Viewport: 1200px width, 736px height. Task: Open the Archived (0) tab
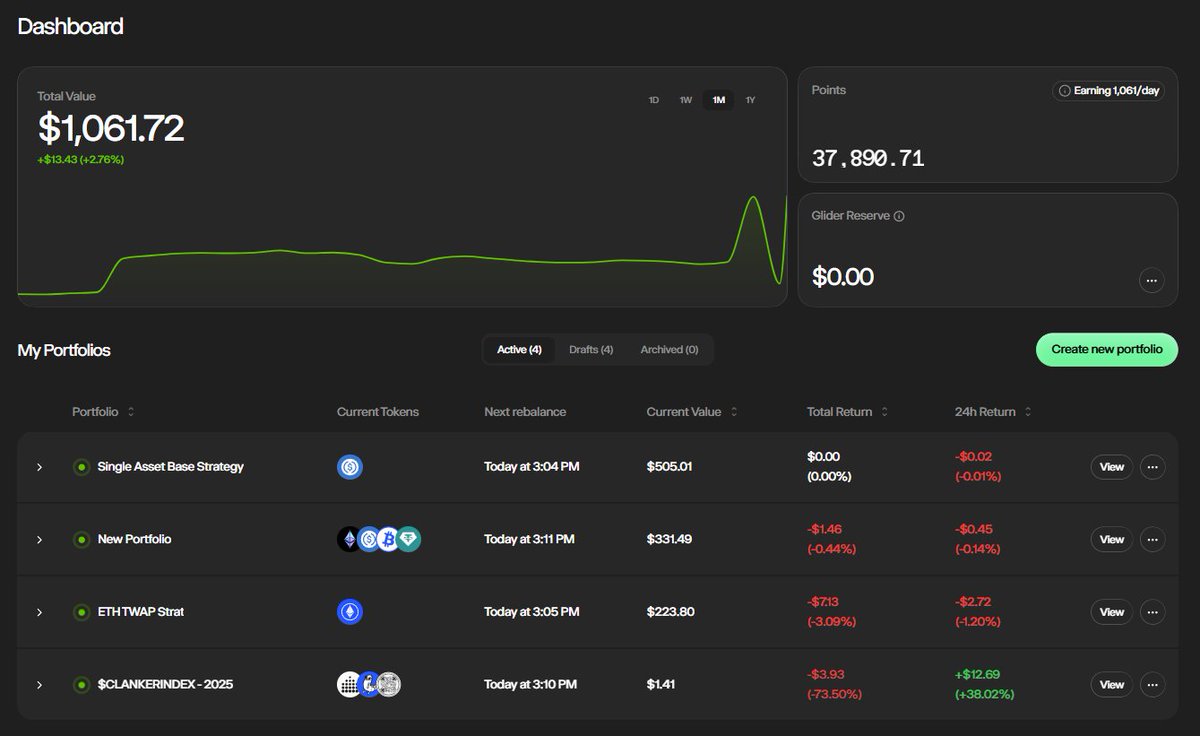[669, 349]
